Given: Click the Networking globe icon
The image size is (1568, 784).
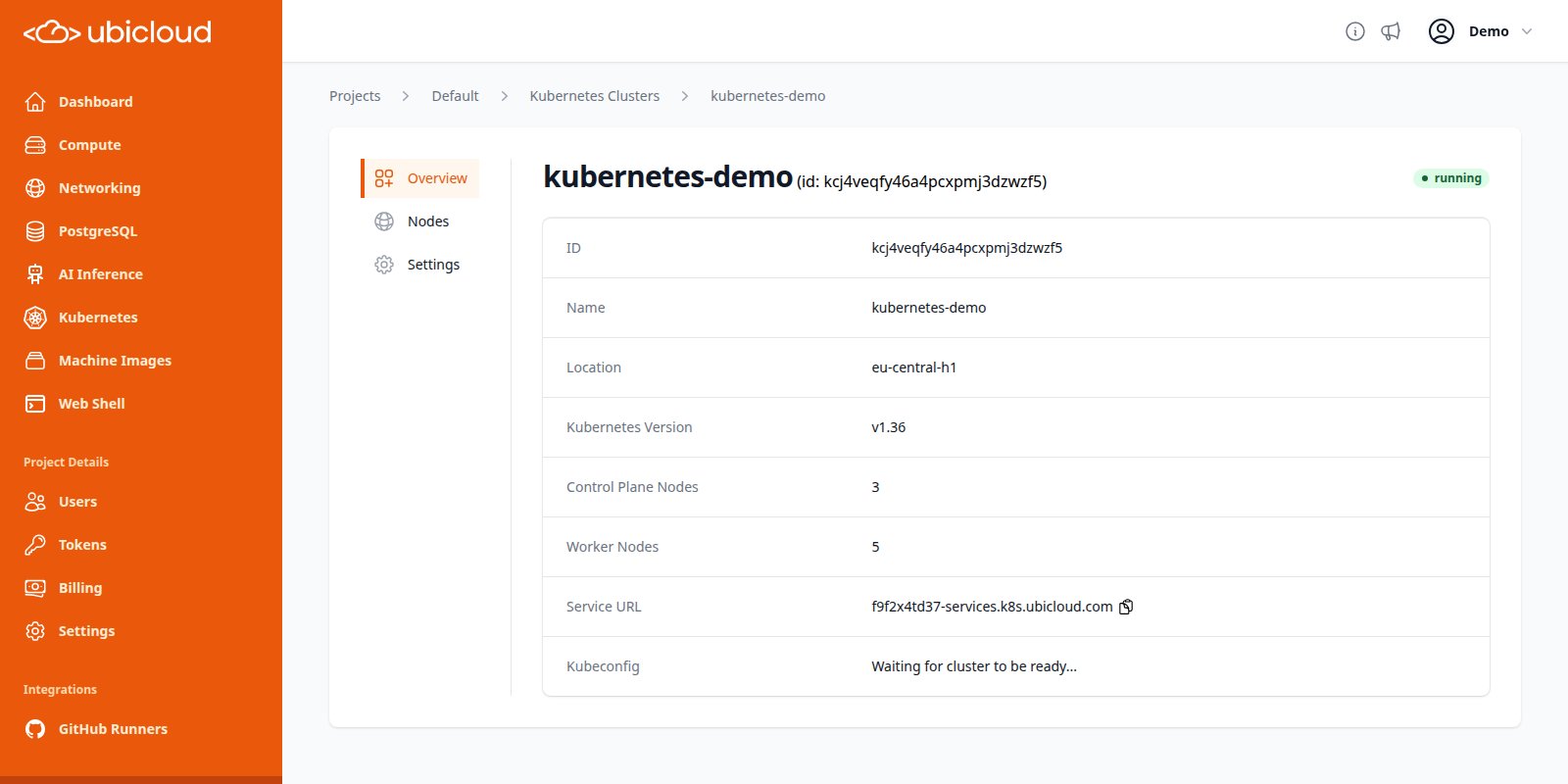Looking at the screenshot, I should pos(35,188).
